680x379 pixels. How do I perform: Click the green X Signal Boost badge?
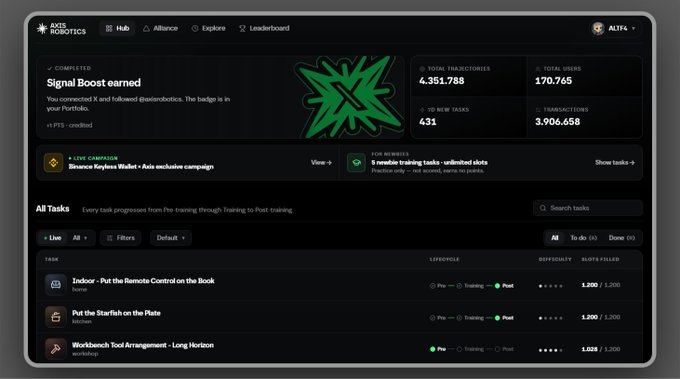point(349,97)
